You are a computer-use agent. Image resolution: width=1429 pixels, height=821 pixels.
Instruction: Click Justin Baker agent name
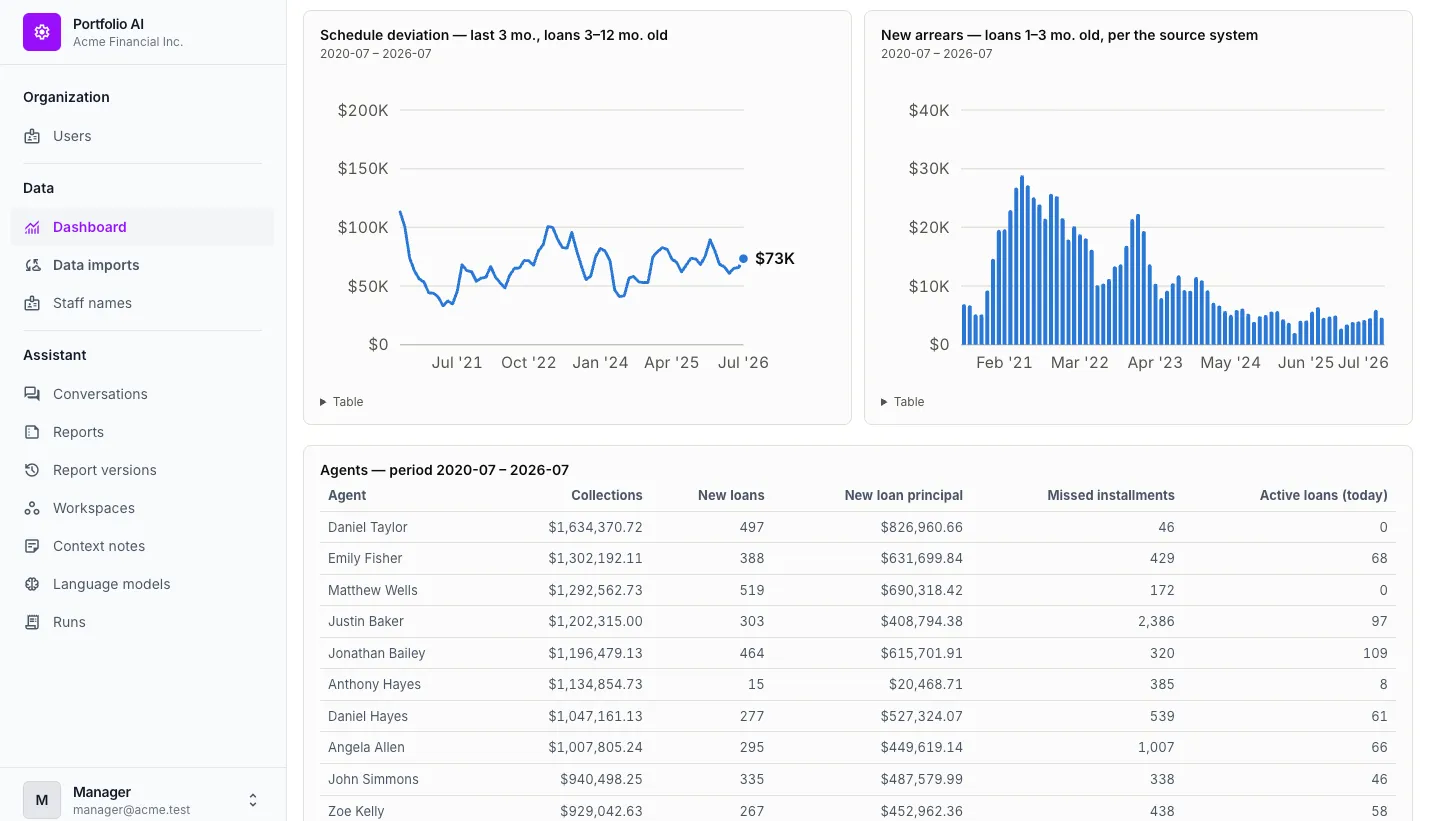[366, 621]
